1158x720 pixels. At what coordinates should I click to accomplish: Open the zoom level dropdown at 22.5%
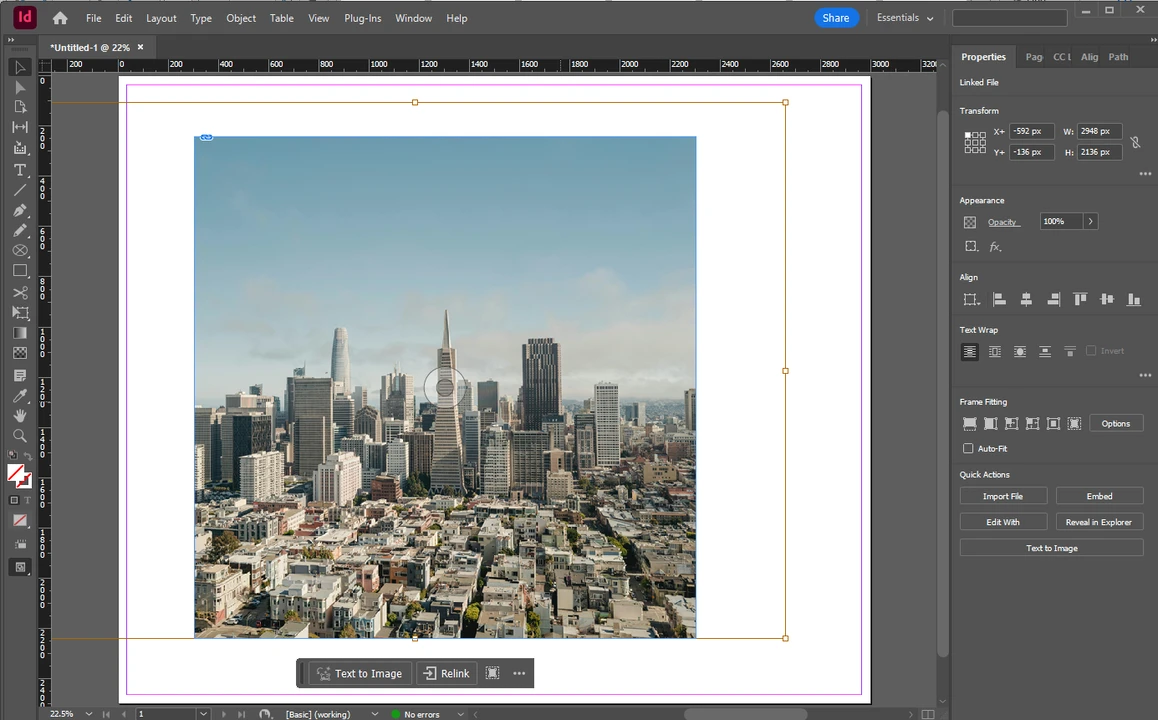click(89, 714)
